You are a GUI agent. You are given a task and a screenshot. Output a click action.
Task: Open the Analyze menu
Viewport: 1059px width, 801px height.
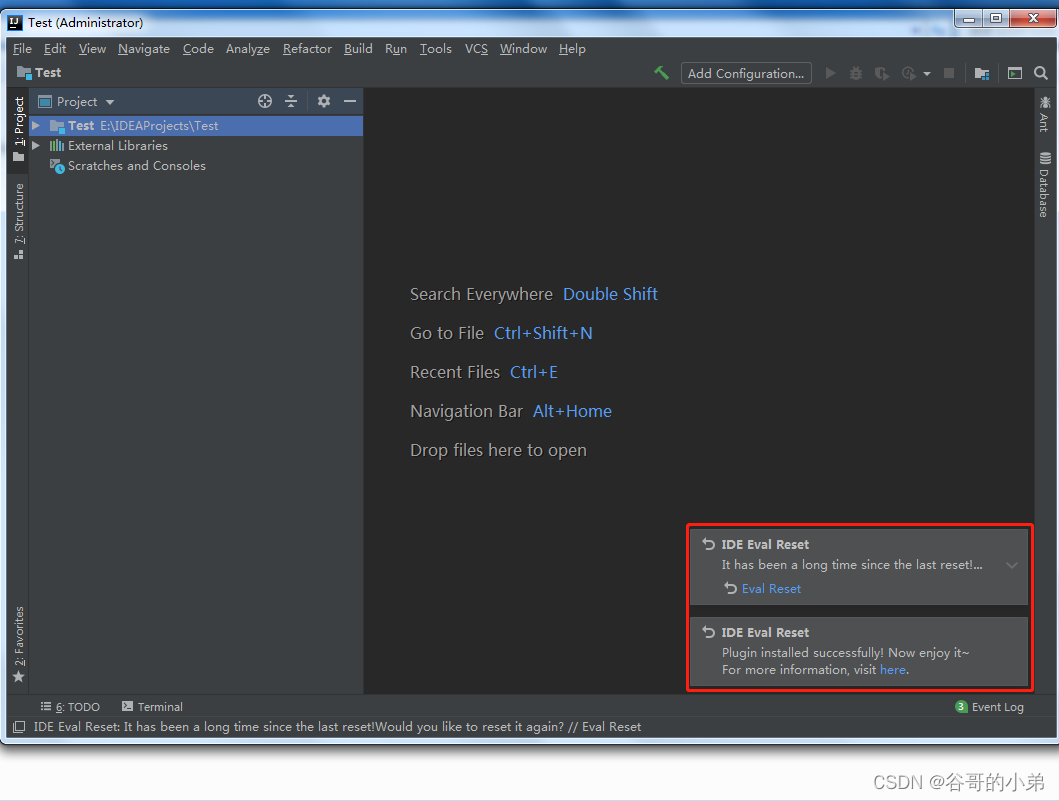247,49
